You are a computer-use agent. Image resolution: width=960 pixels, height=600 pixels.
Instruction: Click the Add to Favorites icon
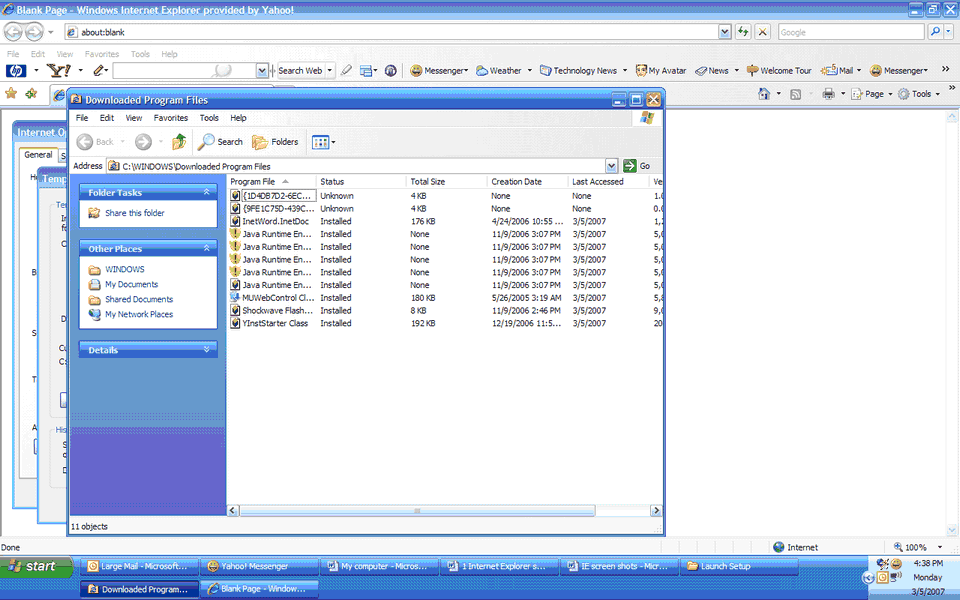(x=31, y=94)
